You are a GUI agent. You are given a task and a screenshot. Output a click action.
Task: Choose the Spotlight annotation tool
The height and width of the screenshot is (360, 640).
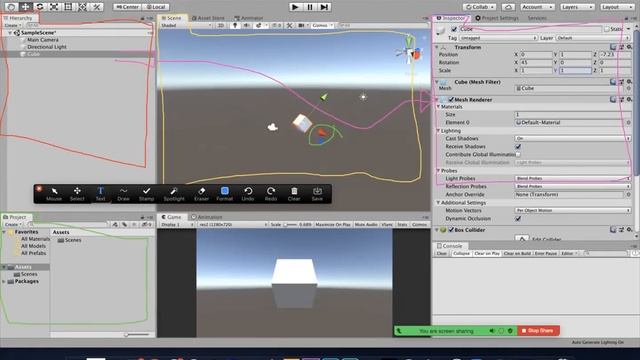(174, 194)
